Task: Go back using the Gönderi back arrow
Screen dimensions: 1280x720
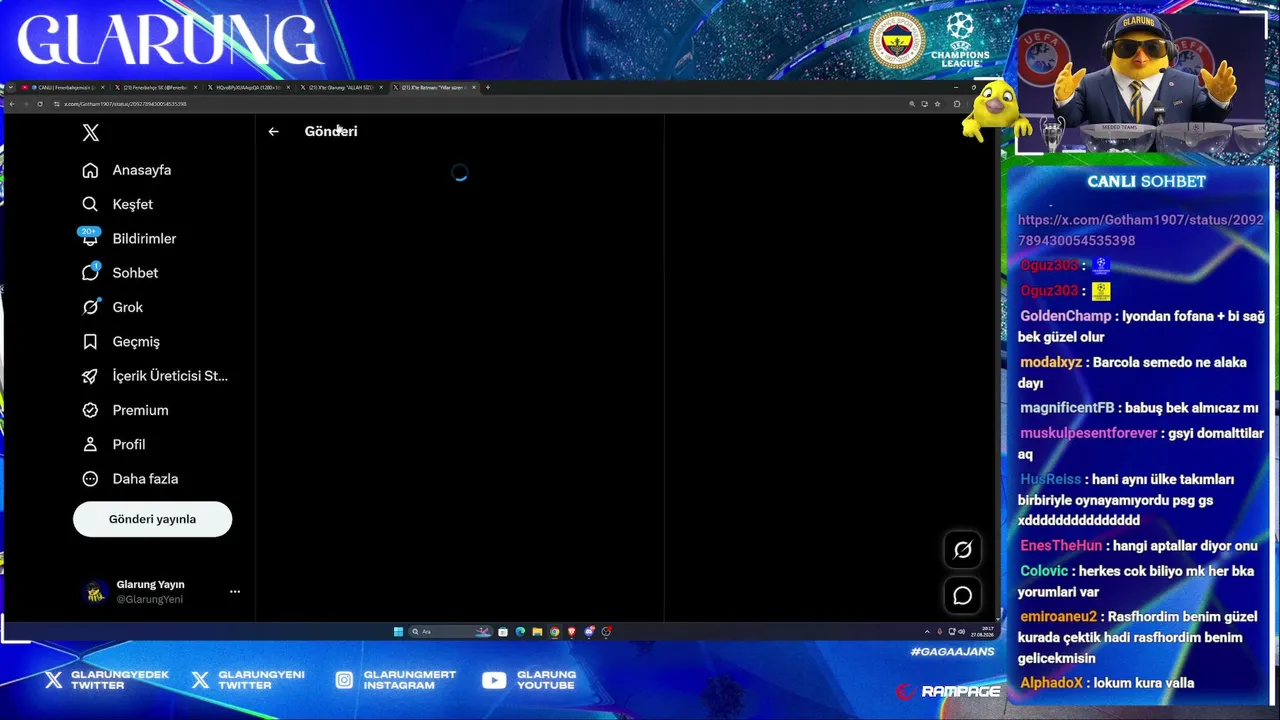Action: (273, 131)
